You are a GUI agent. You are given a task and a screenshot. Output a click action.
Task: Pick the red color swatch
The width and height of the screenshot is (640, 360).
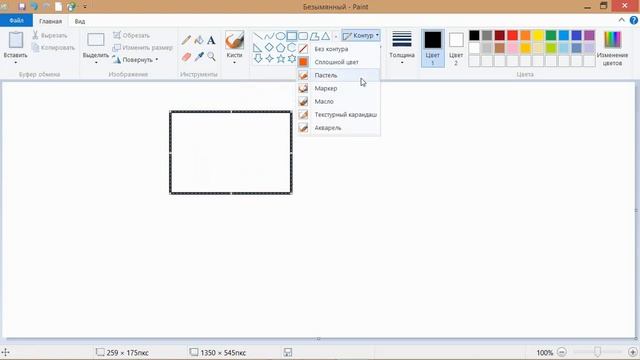[513, 36]
